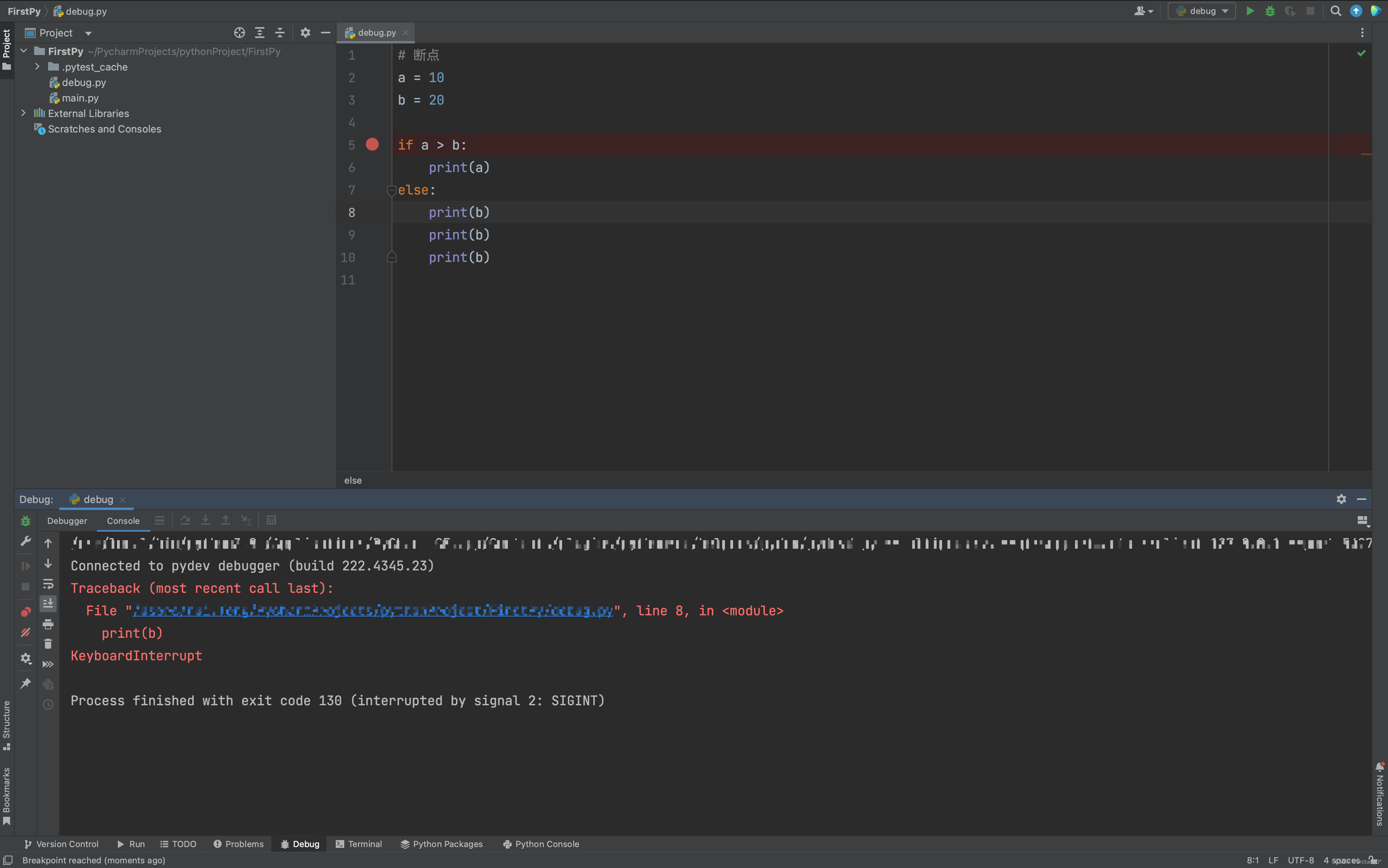
Task: Click the Debug bug icon in the top toolbar
Action: 1270,11
